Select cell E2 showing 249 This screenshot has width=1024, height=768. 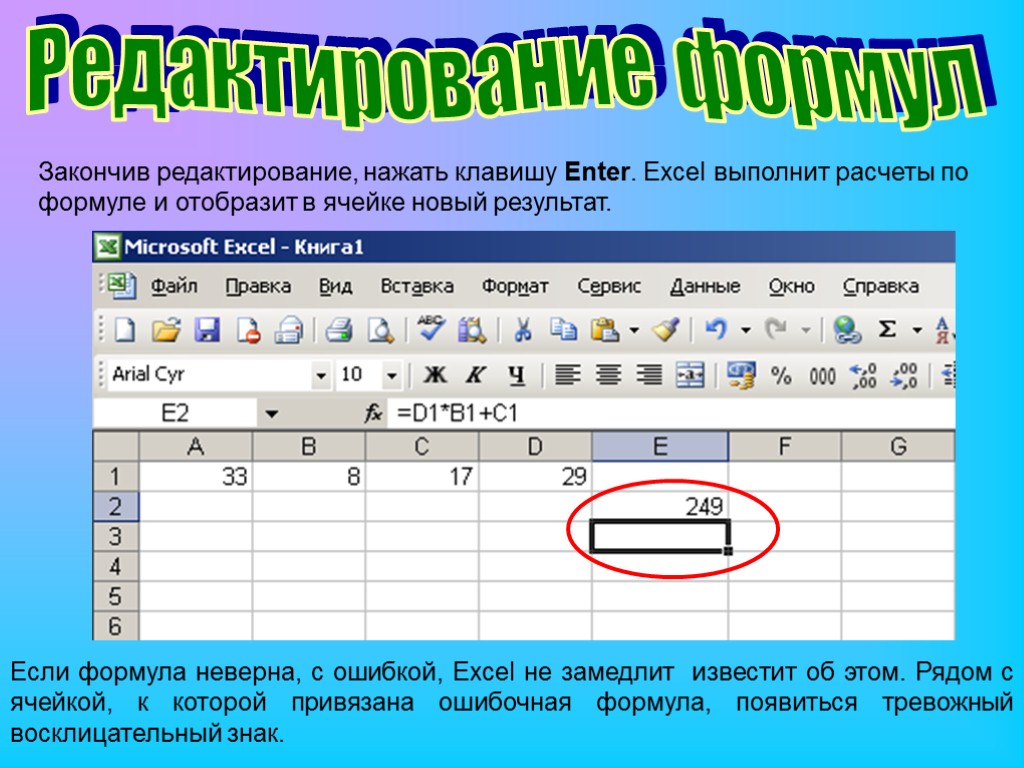[x=660, y=506]
